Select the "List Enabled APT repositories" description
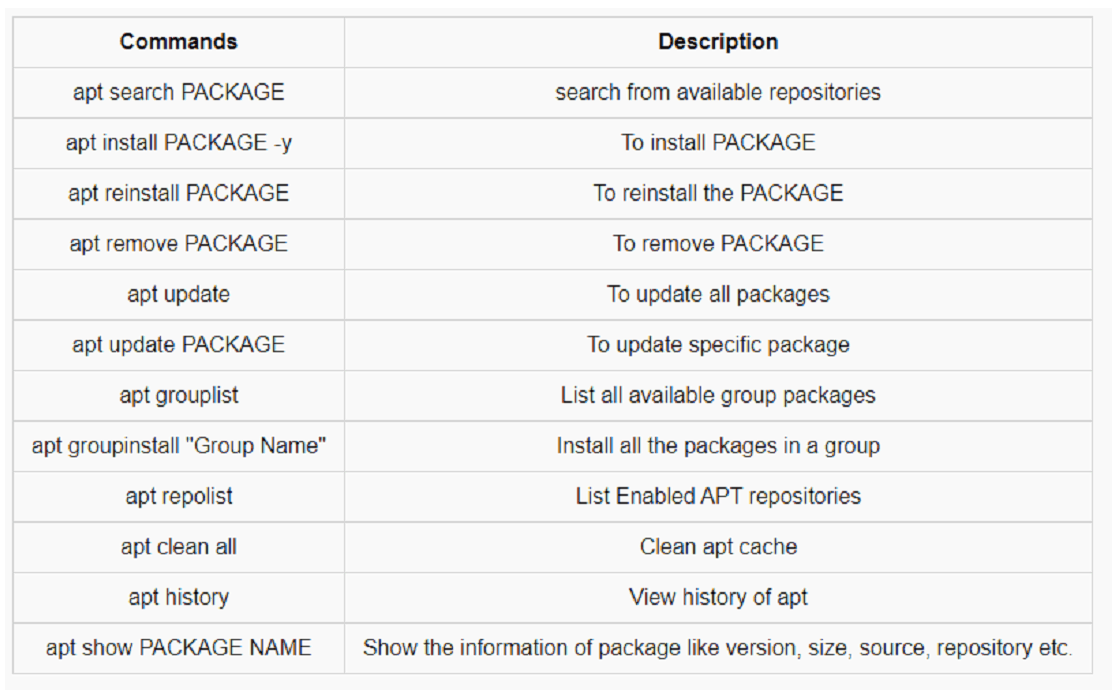1112x690 pixels. point(718,496)
